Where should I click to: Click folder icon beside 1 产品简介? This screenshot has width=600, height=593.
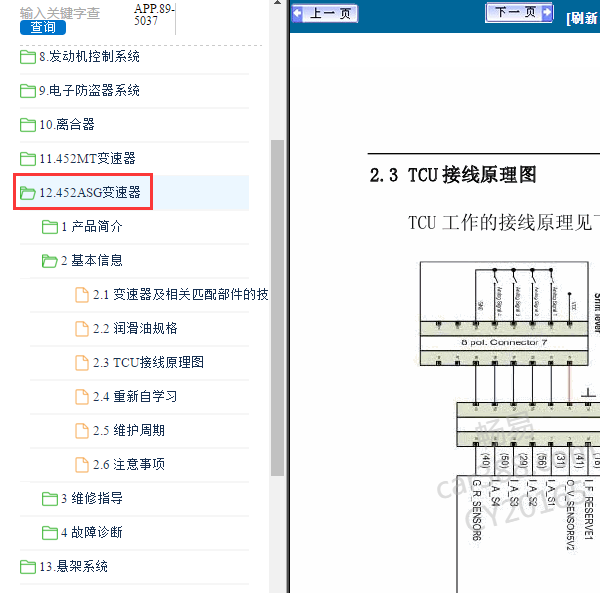click(x=50, y=227)
